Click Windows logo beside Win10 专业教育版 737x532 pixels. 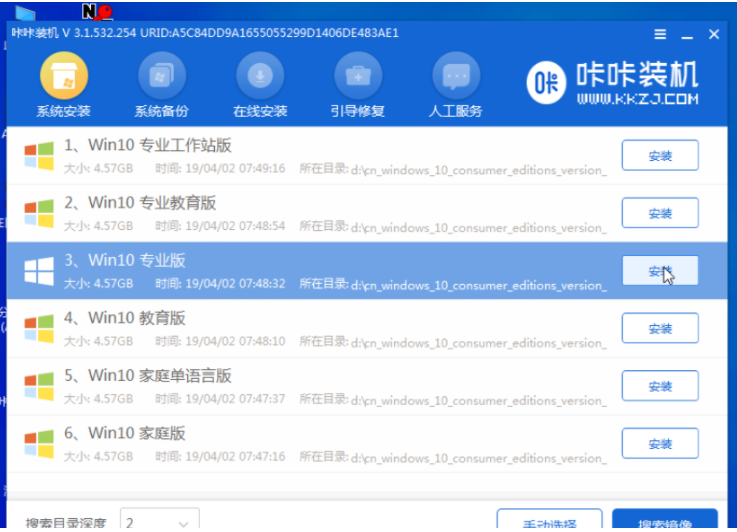coord(39,213)
